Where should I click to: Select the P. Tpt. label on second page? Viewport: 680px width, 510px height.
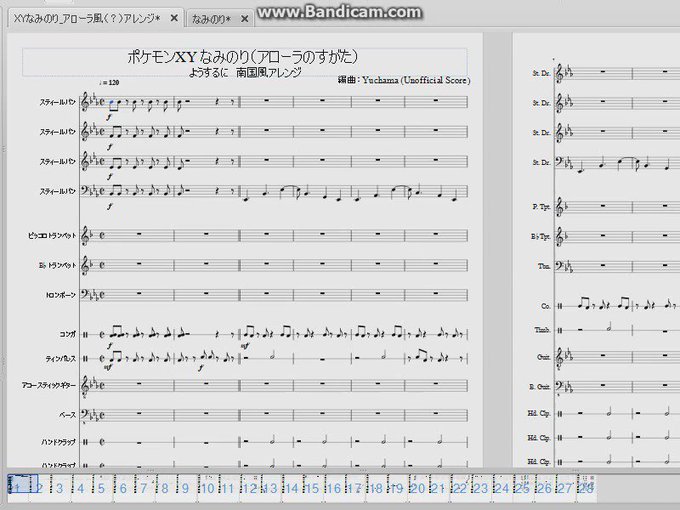tap(541, 207)
